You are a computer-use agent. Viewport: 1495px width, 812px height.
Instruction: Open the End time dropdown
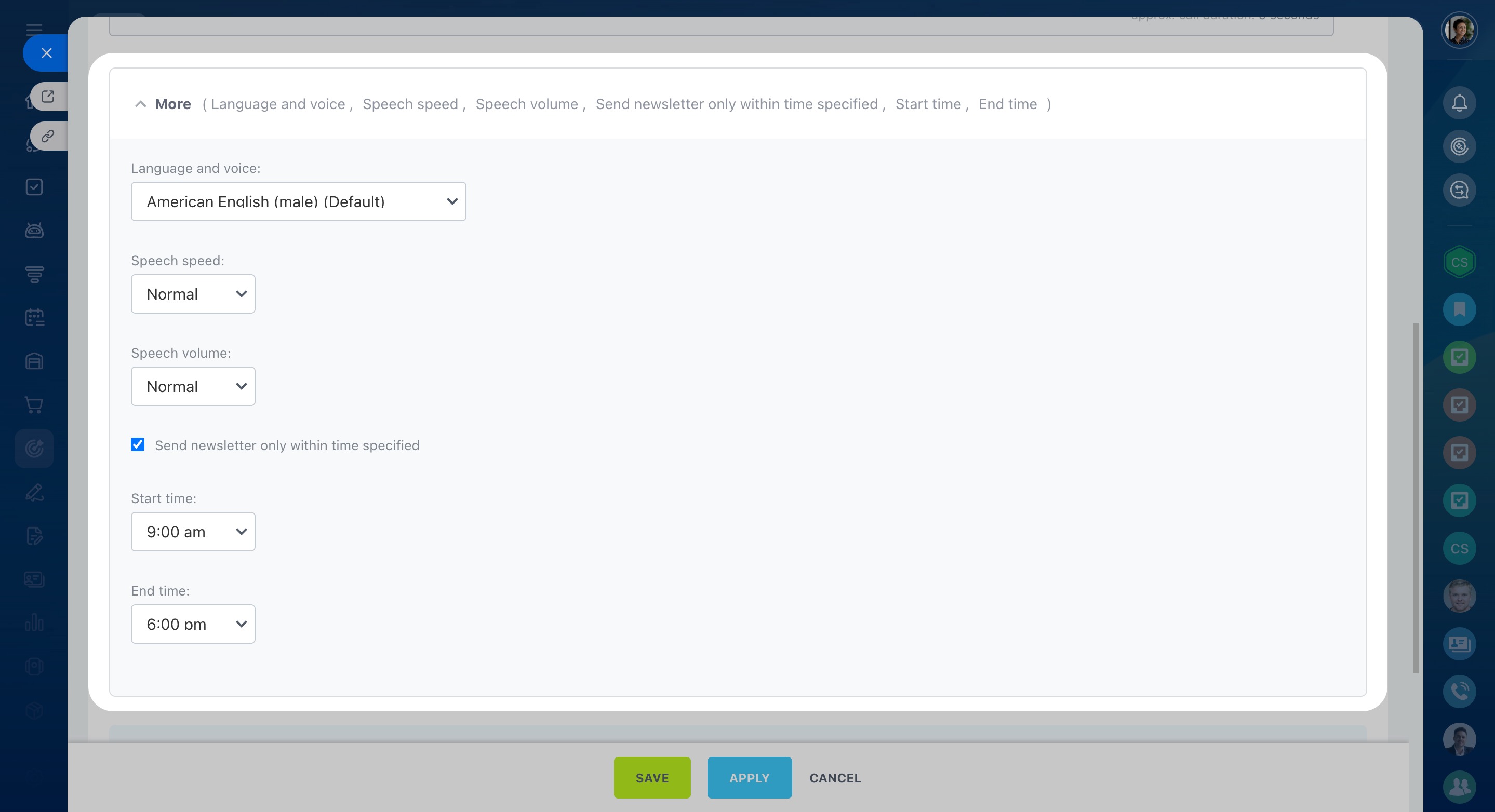193,624
